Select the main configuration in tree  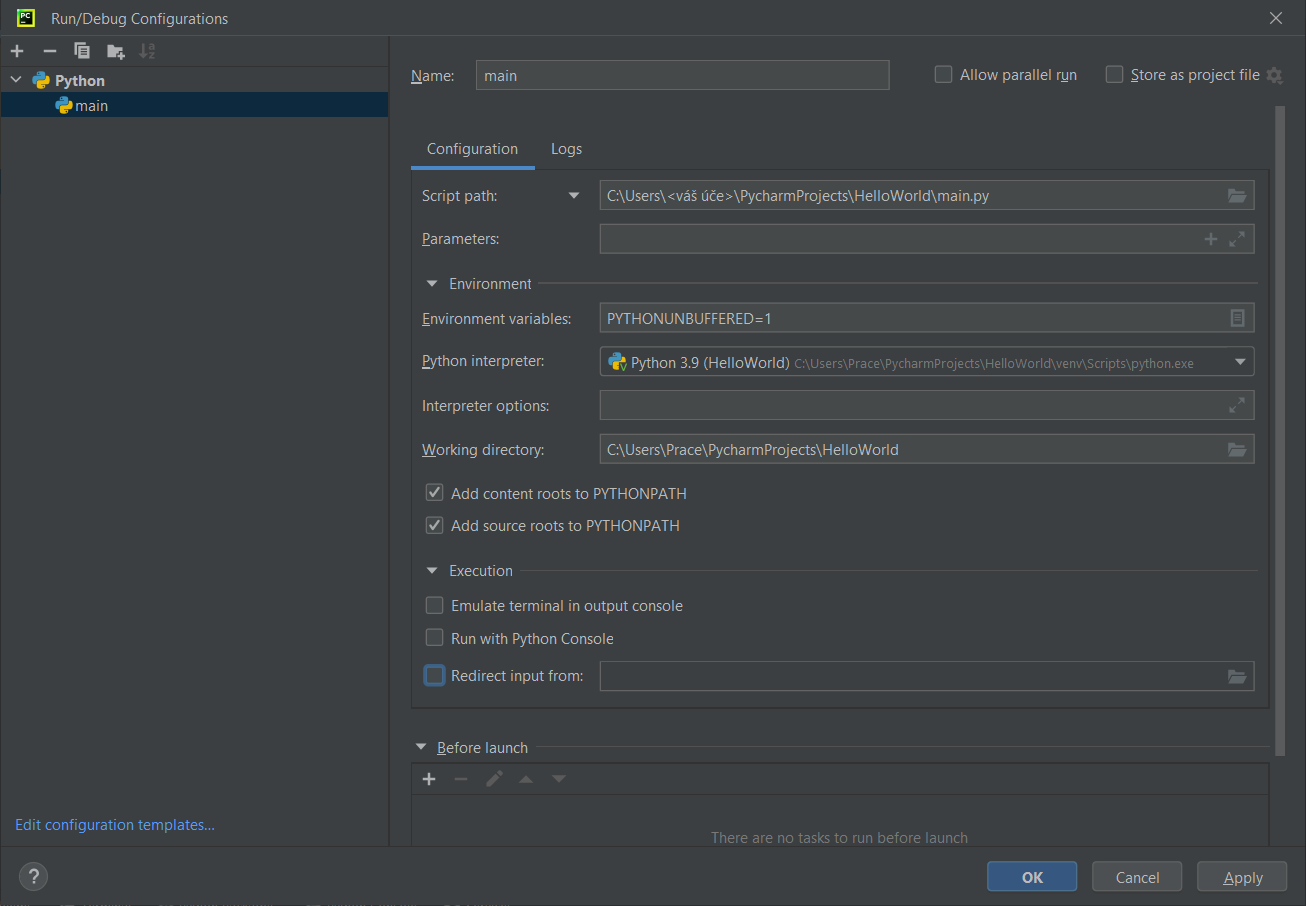click(x=194, y=105)
